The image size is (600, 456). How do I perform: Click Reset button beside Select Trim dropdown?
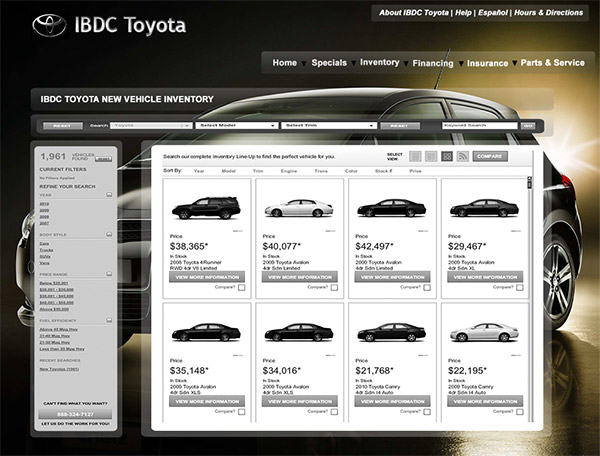tap(399, 126)
